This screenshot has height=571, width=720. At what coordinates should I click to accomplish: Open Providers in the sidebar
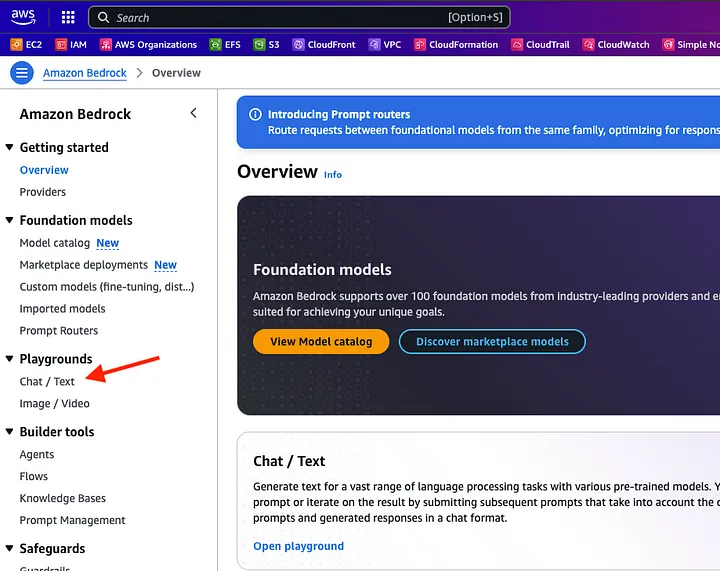(43, 192)
